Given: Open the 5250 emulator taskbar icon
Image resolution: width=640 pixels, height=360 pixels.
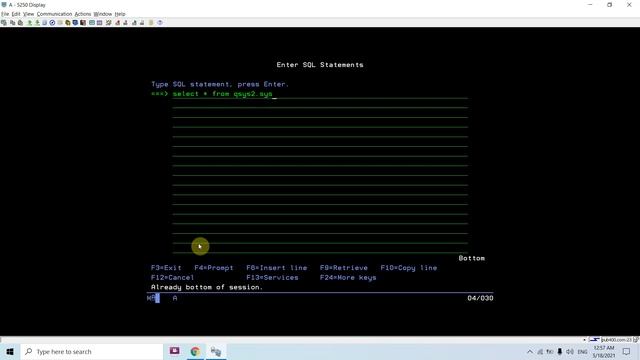Looking at the screenshot, I should (x=216, y=351).
